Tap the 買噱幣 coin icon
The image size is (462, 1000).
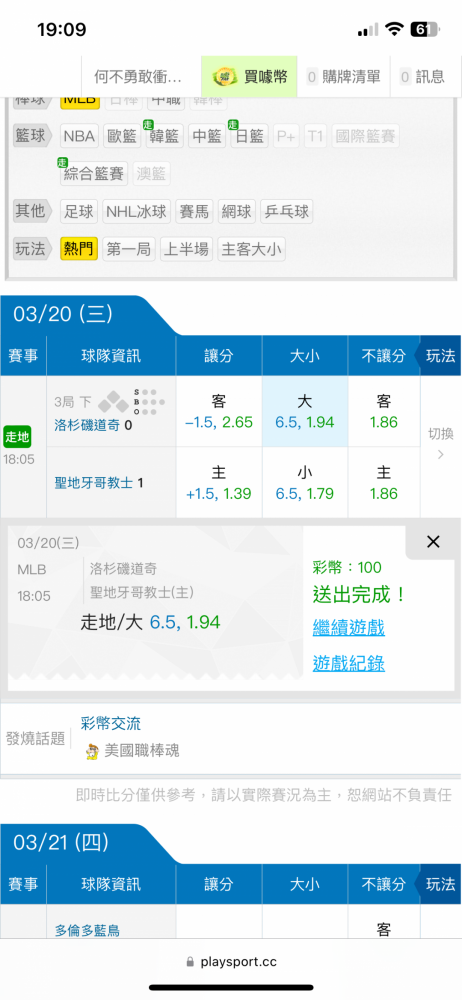point(223,77)
